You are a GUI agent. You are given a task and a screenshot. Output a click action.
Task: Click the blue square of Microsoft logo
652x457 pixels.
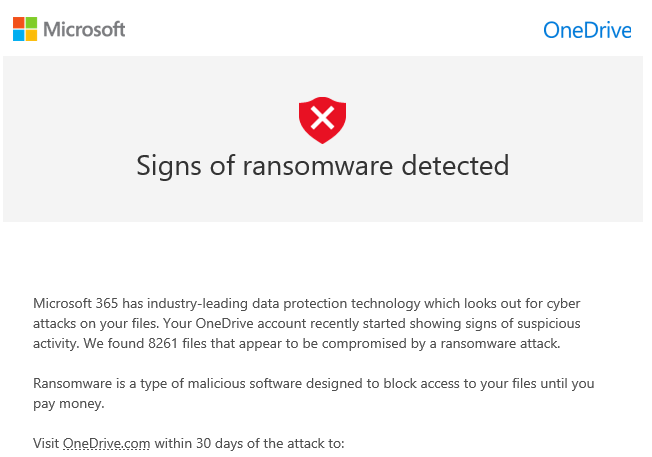(18, 35)
